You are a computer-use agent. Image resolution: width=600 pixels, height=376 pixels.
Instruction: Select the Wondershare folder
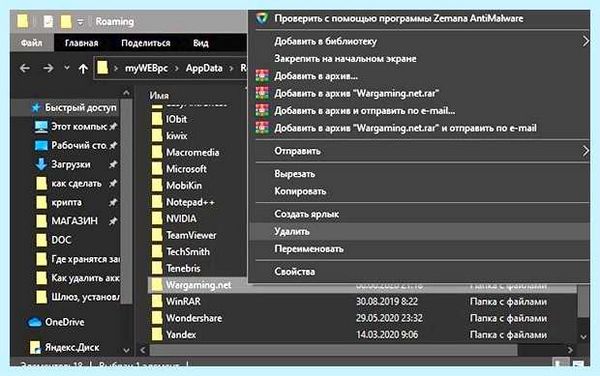pyautogui.click(x=194, y=318)
